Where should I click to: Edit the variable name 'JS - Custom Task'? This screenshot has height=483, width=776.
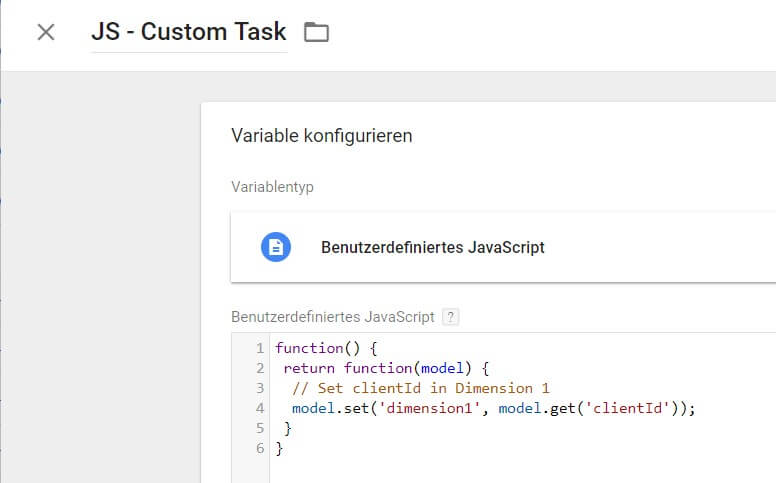[x=188, y=32]
